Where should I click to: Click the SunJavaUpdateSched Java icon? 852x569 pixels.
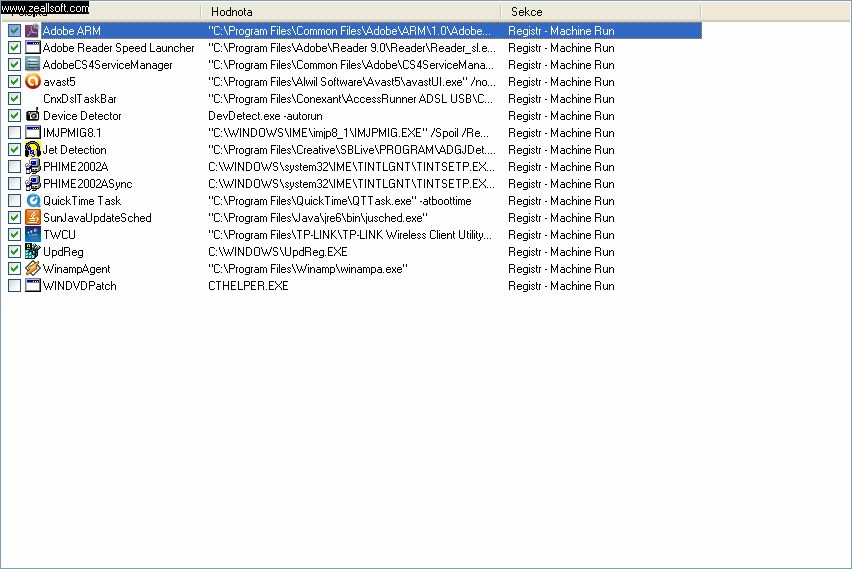click(x=33, y=217)
